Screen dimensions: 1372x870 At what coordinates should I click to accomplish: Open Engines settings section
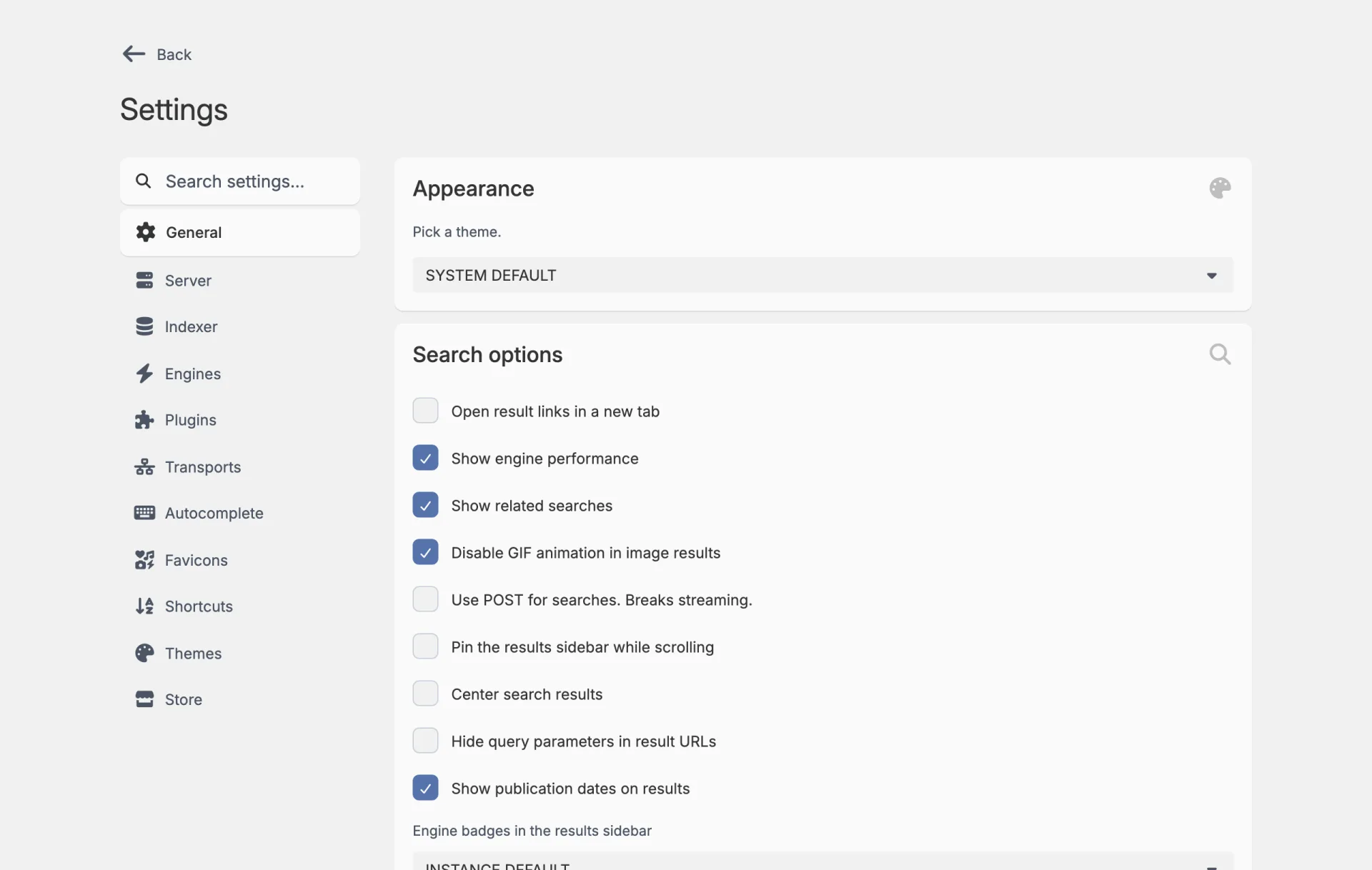click(240, 374)
